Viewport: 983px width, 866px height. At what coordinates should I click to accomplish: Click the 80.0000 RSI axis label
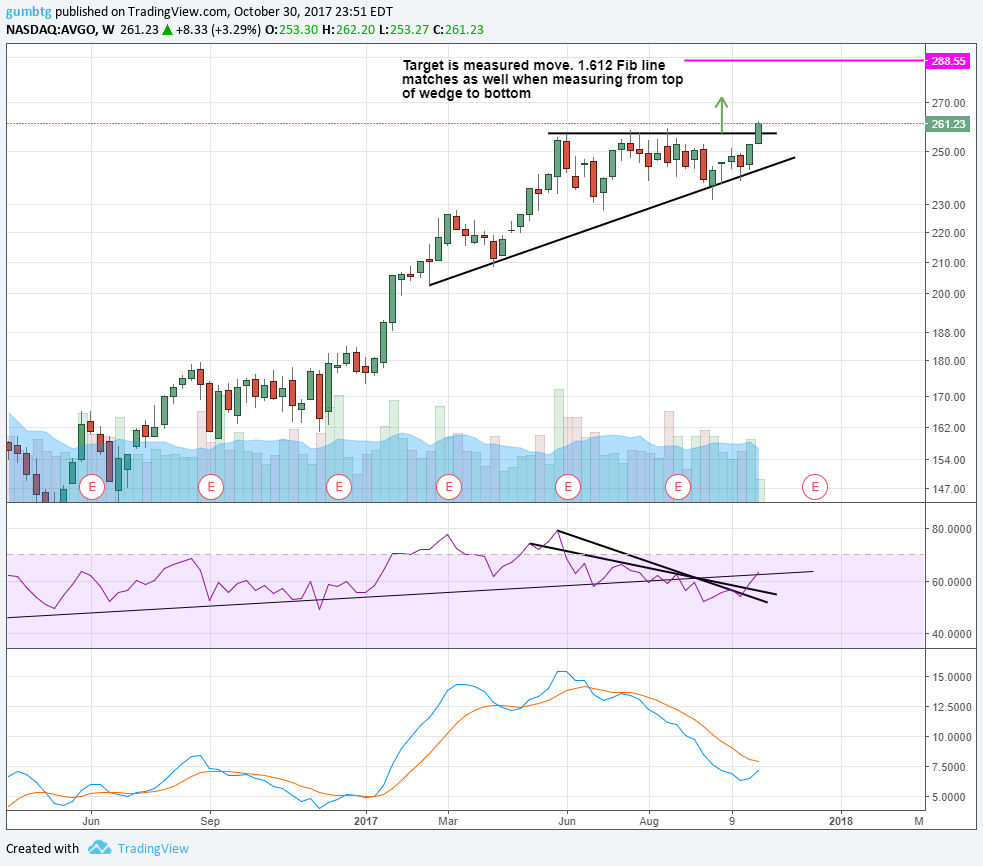pos(952,529)
